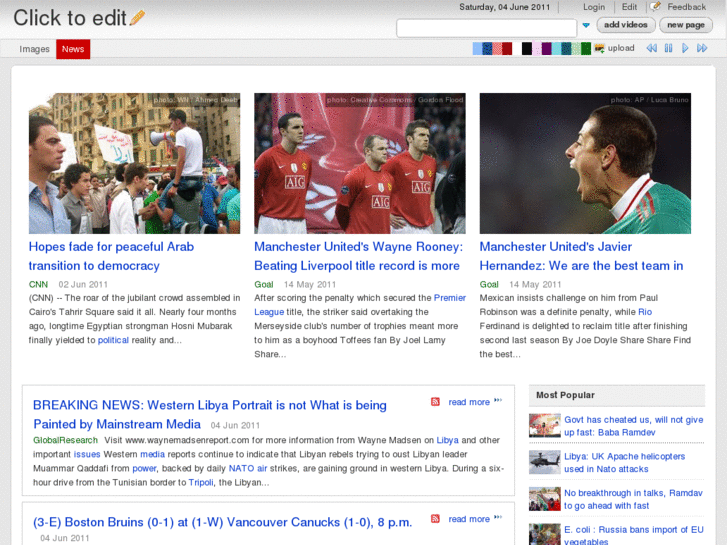
Task: Follow the 'political' link in CNN summary
Action: 113,340
